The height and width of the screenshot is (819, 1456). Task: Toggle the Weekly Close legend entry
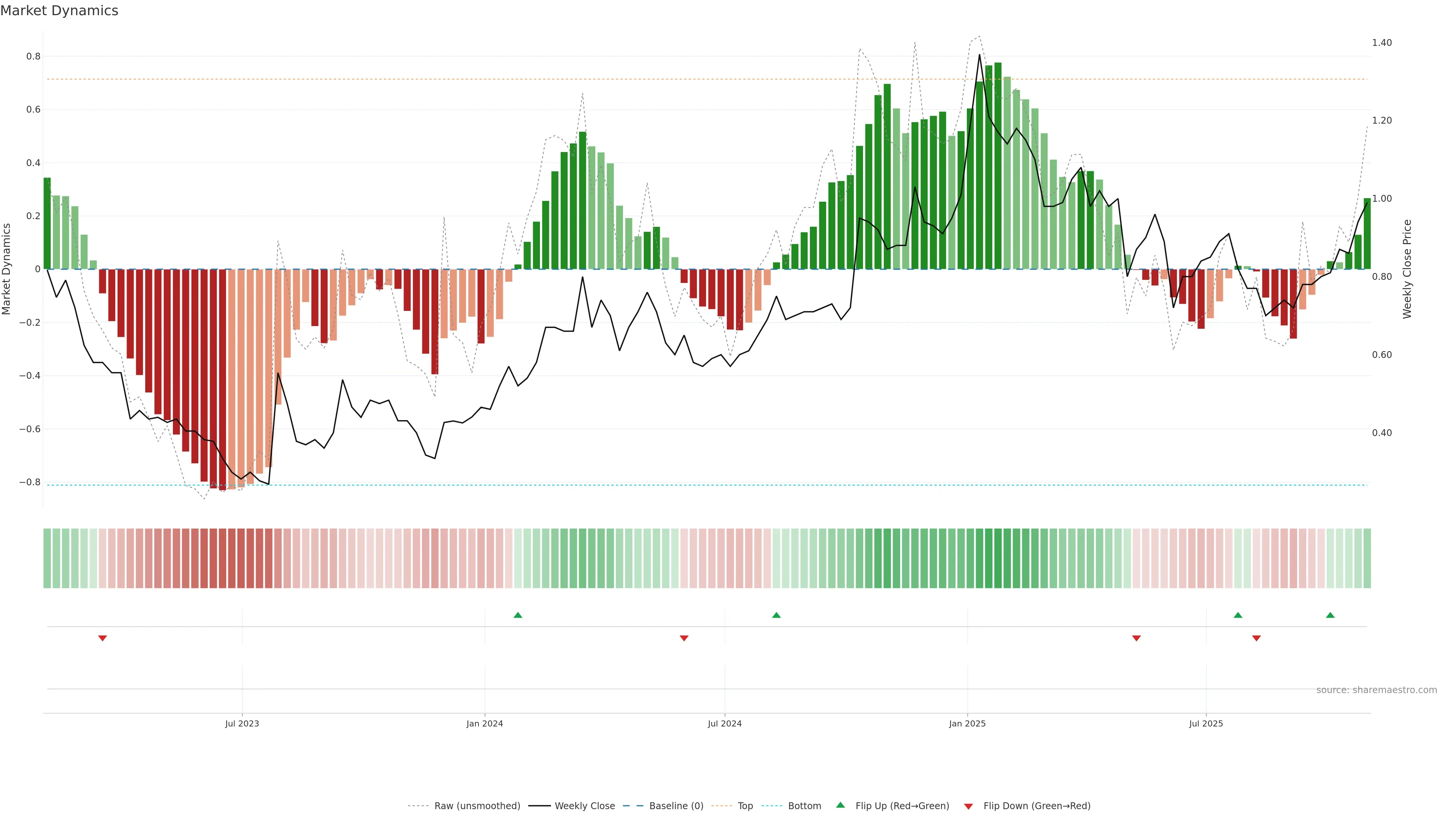point(584,806)
